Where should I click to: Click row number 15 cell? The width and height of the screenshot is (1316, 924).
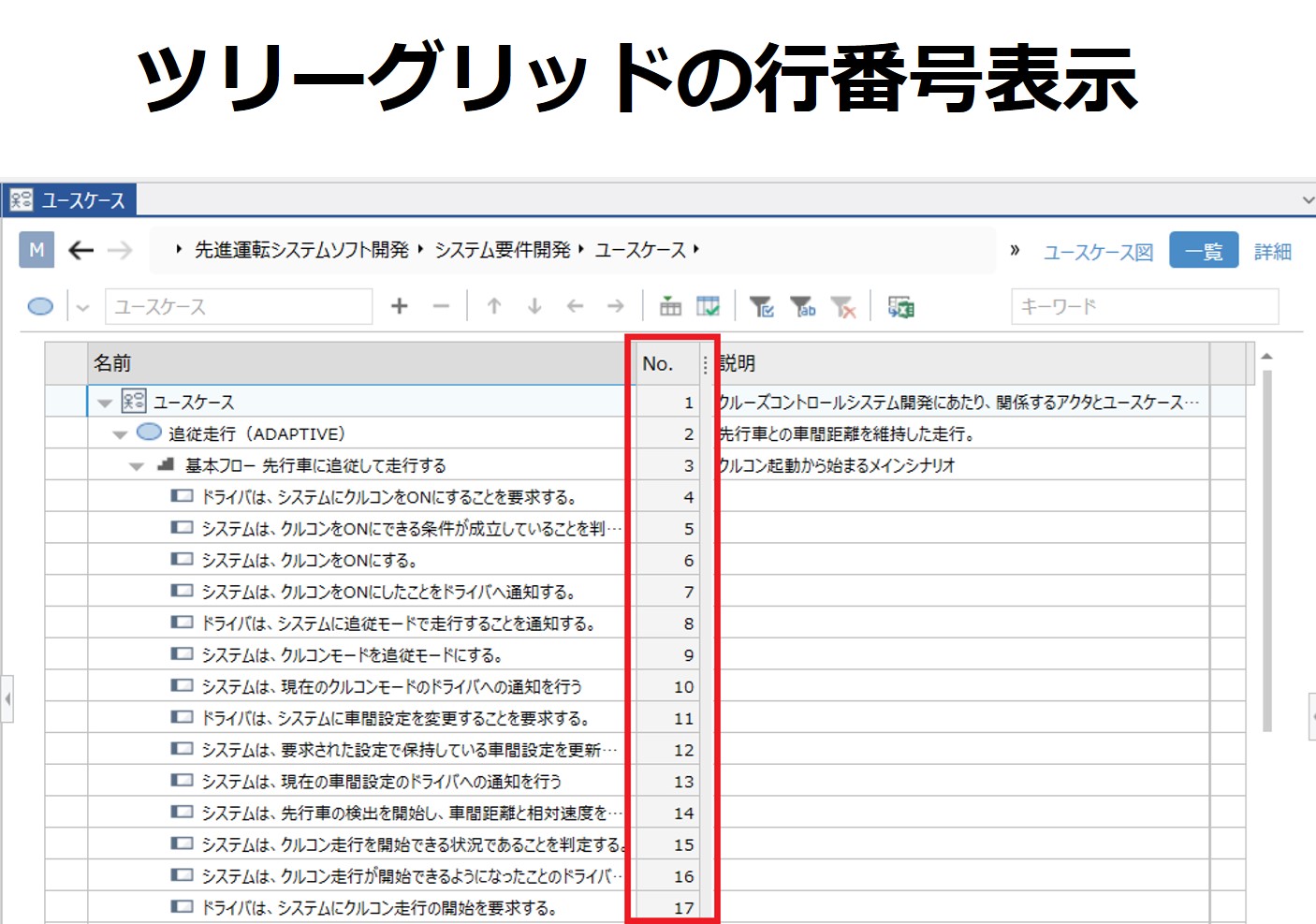click(x=666, y=844)
